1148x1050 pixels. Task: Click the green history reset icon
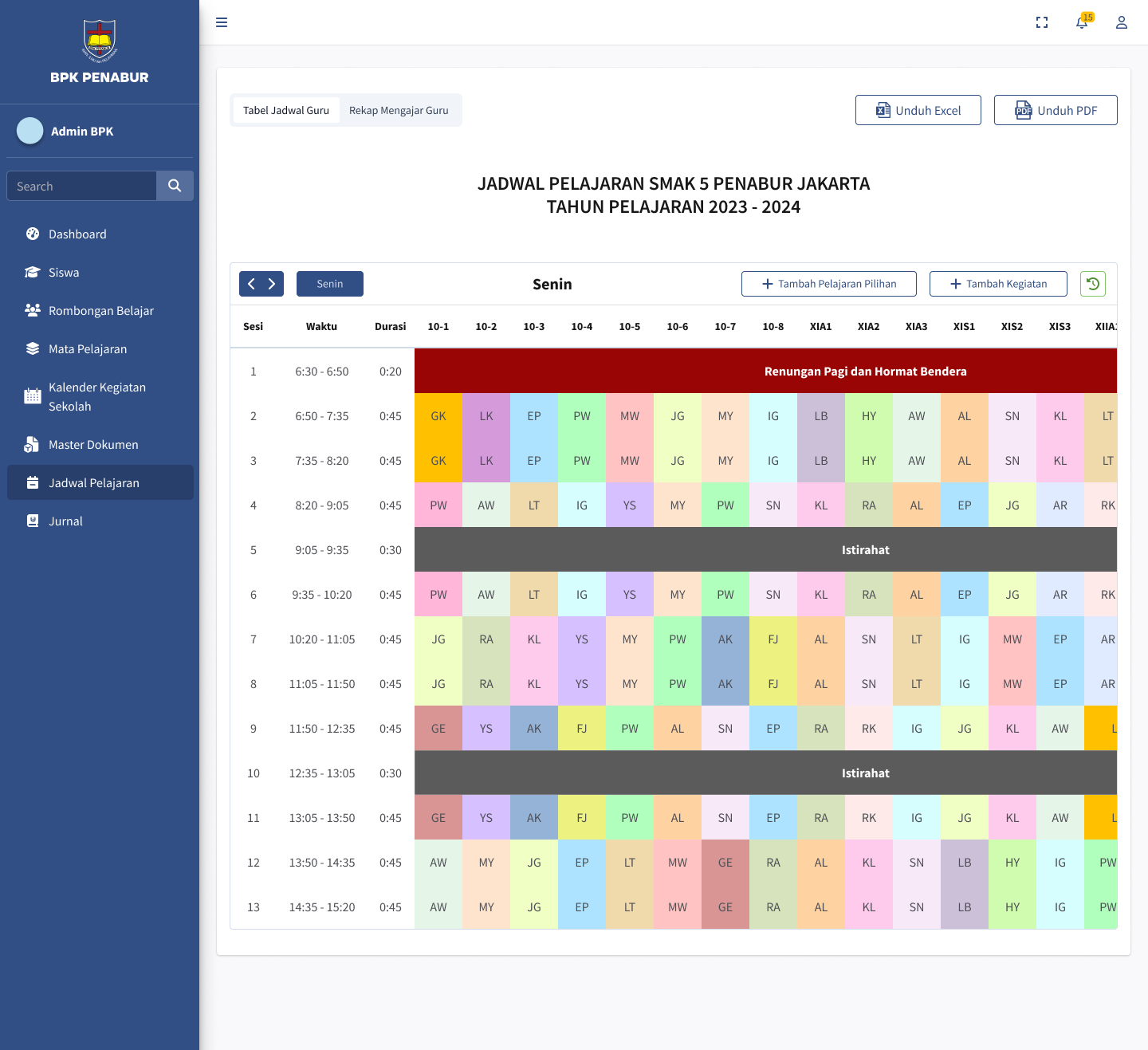click(x=1093, y=284)
